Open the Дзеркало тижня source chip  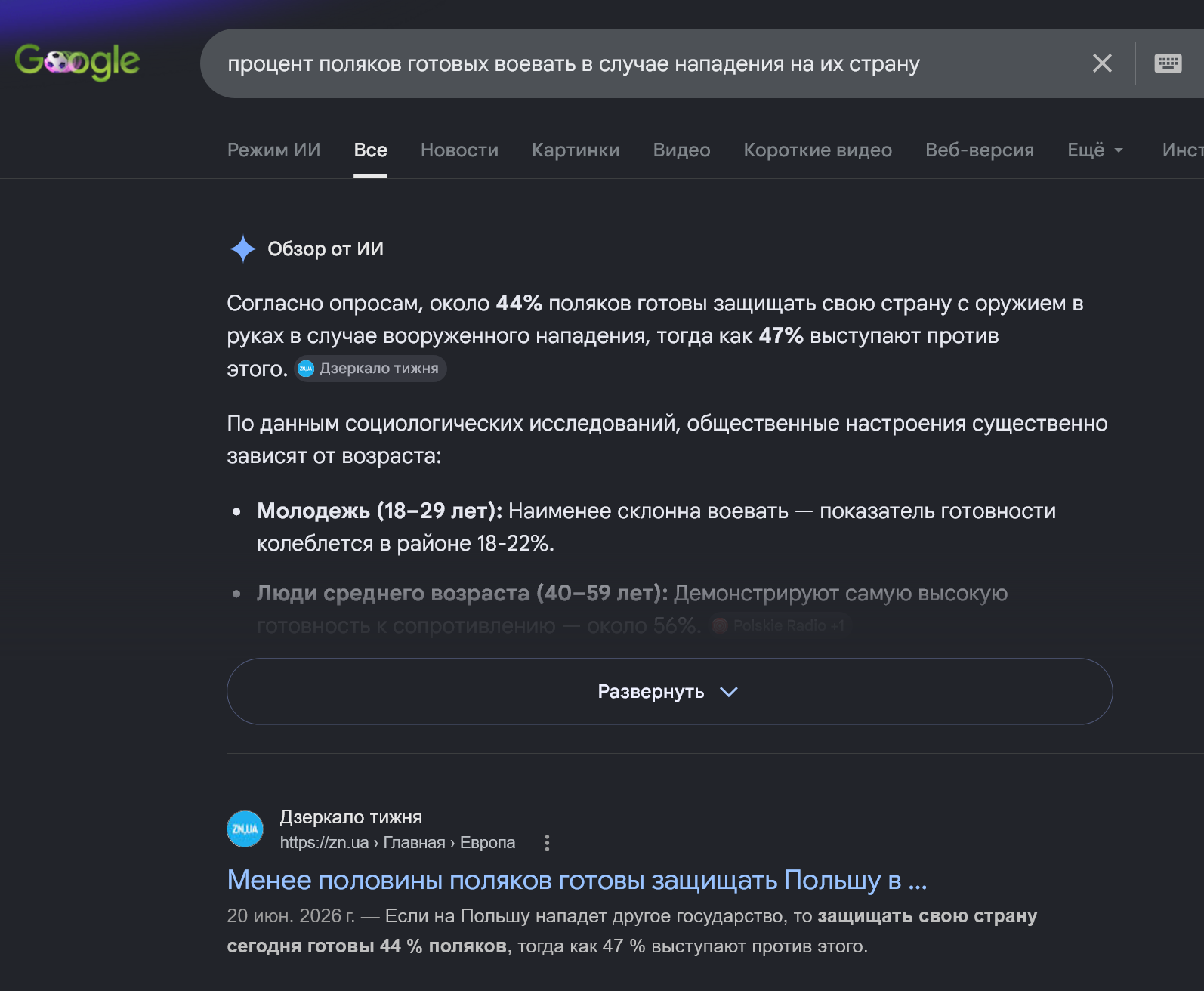pos(370,369)
